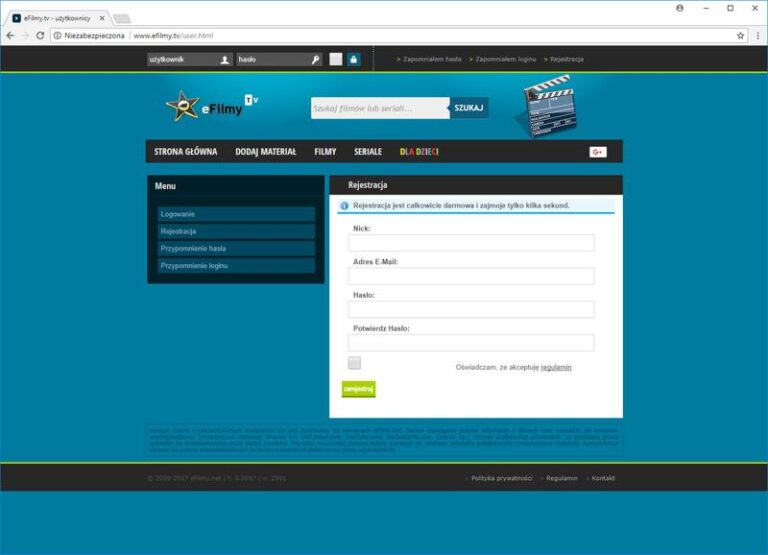The image size is (768, 555).
Task: Go back with the browser back arrow
Action: 10,35
